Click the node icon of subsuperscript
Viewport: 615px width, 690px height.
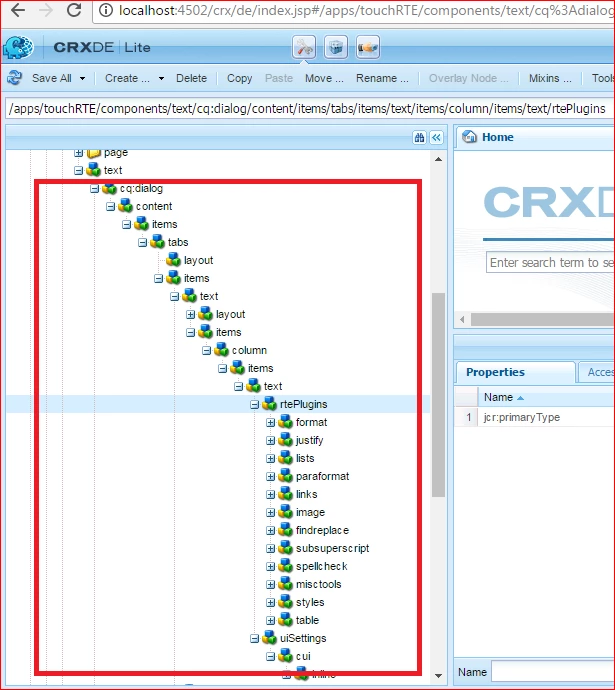285,548
